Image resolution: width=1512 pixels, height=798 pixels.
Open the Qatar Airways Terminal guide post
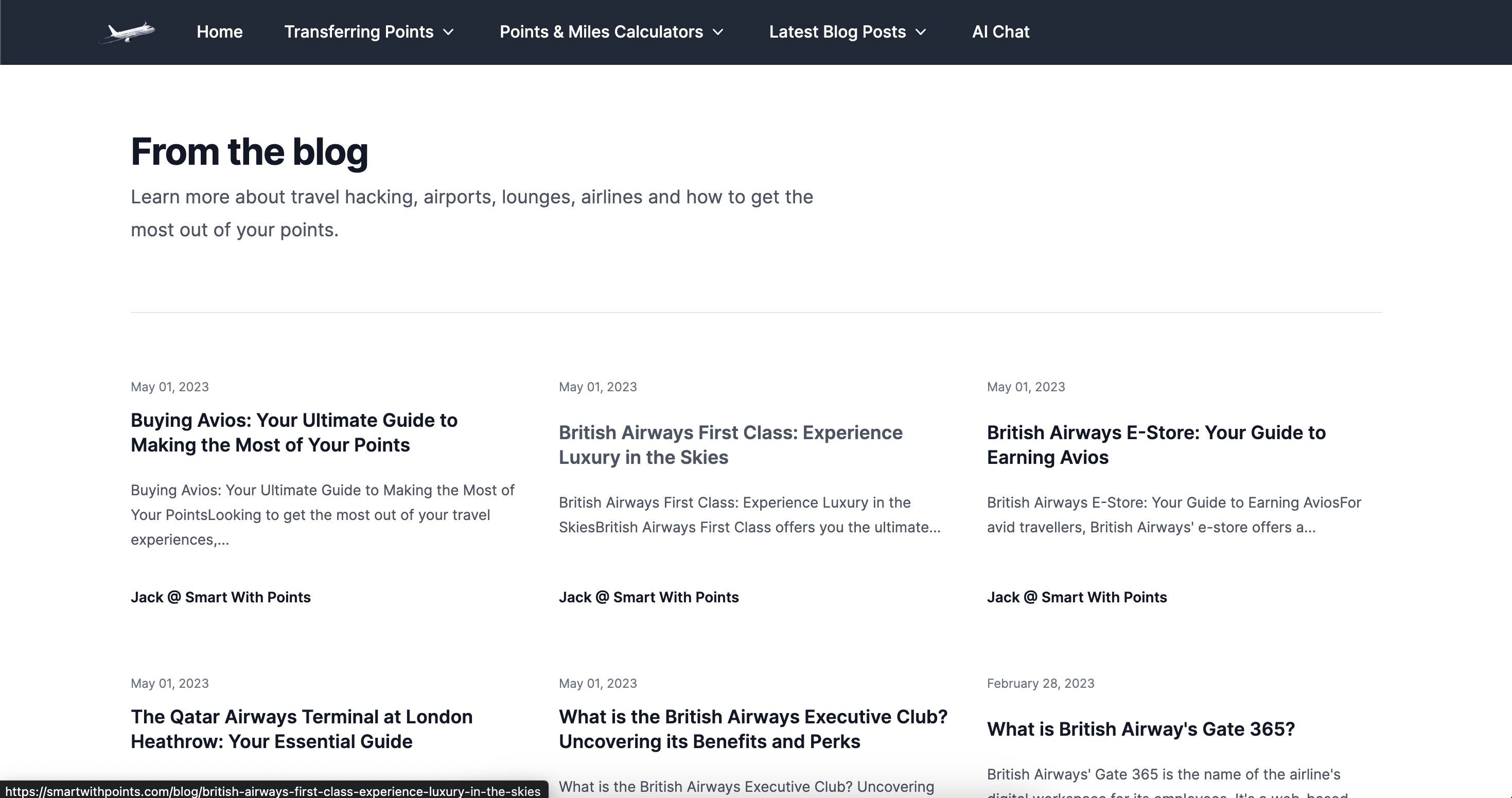pyautogui.click(x=302, y=730)
